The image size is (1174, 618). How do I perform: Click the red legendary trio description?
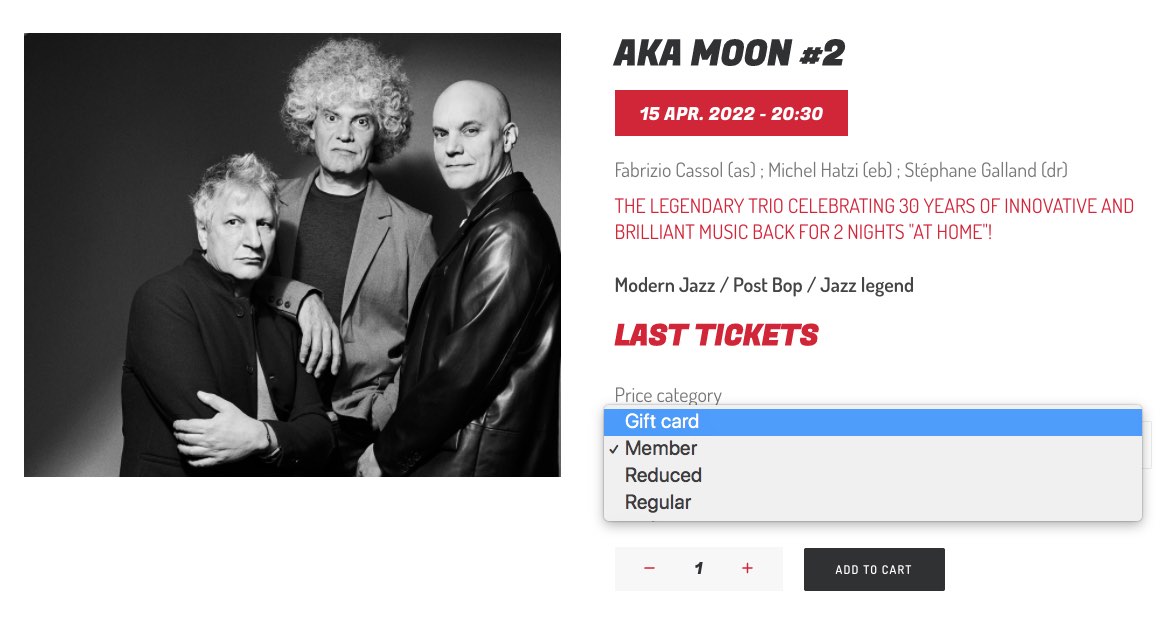click(x=874, y=220)
